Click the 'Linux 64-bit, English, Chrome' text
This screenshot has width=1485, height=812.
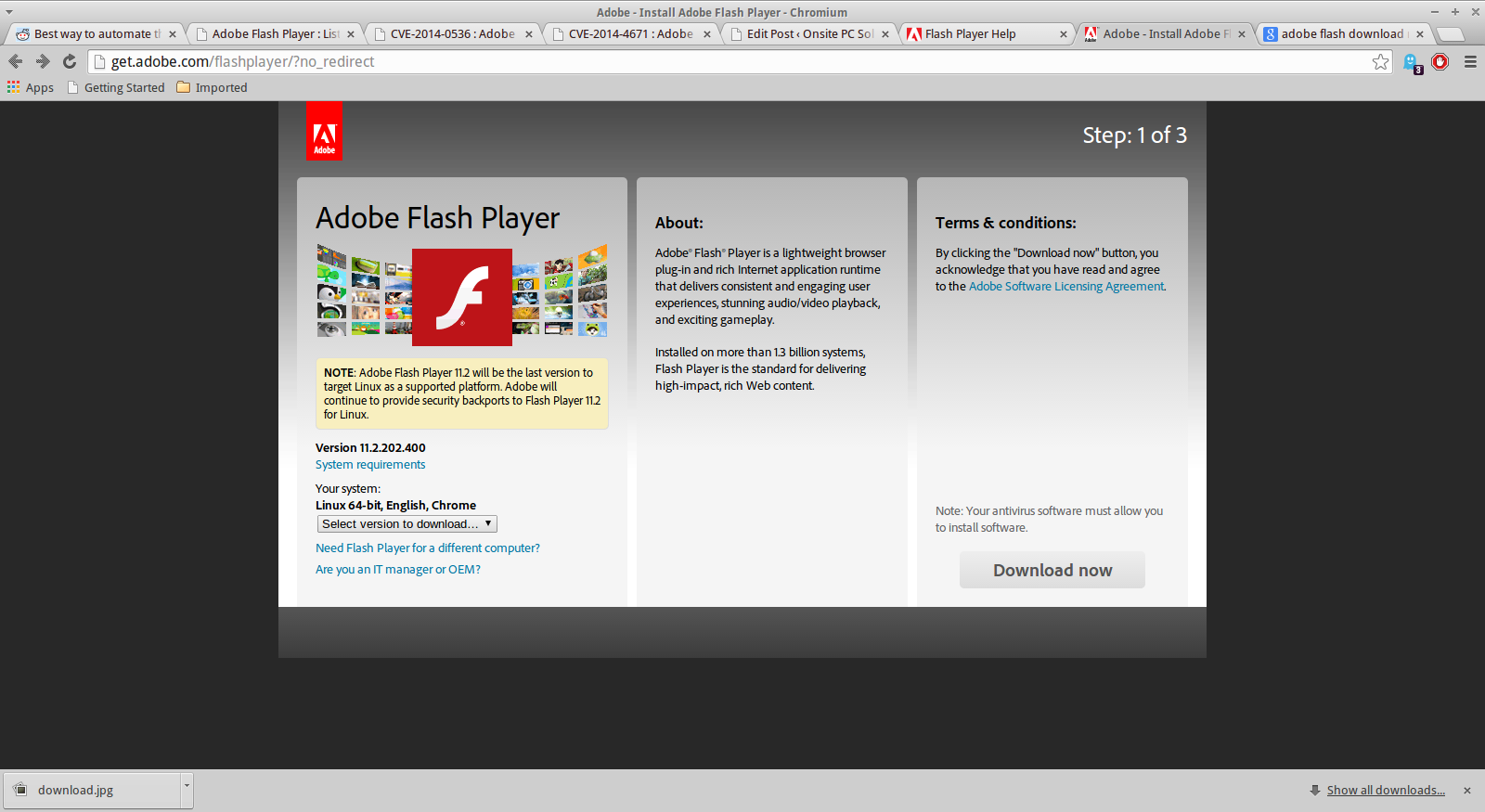pyautogui.click(x=395, y=506)
